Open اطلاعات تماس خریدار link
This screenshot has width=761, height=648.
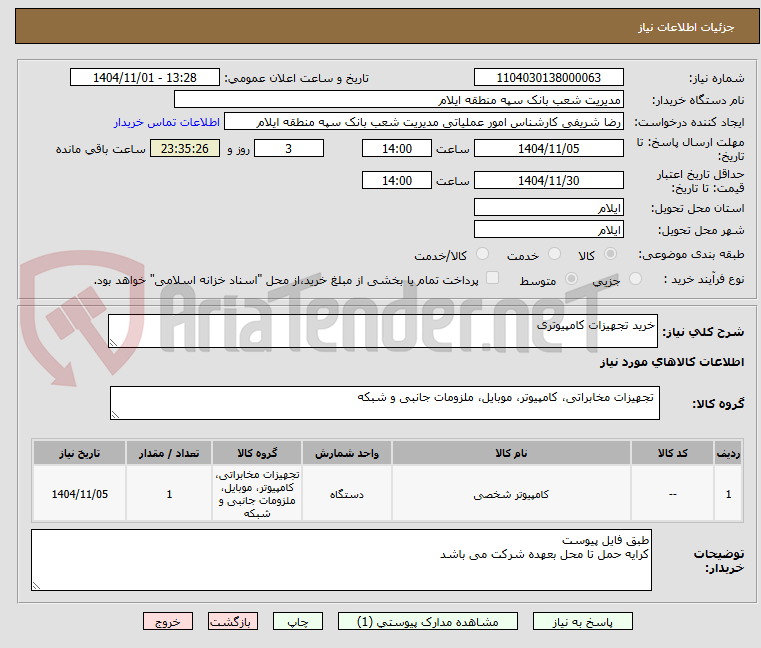point(167,122)
